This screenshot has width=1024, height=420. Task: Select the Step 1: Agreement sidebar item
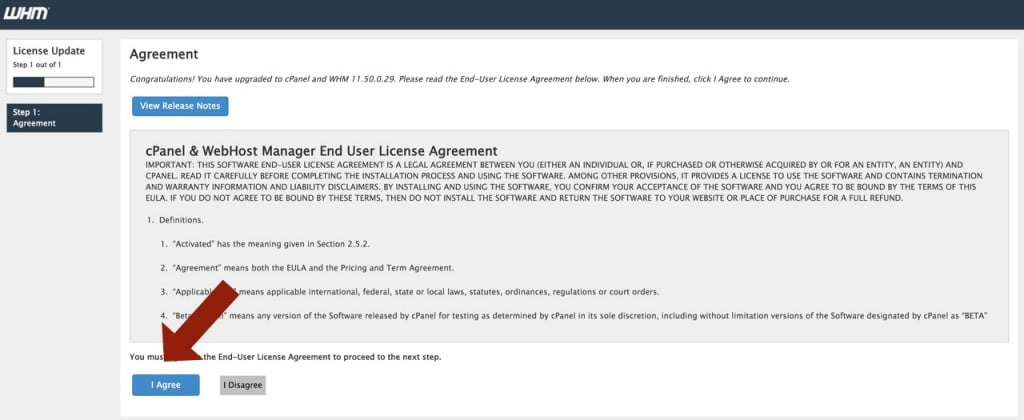point(54,118)
